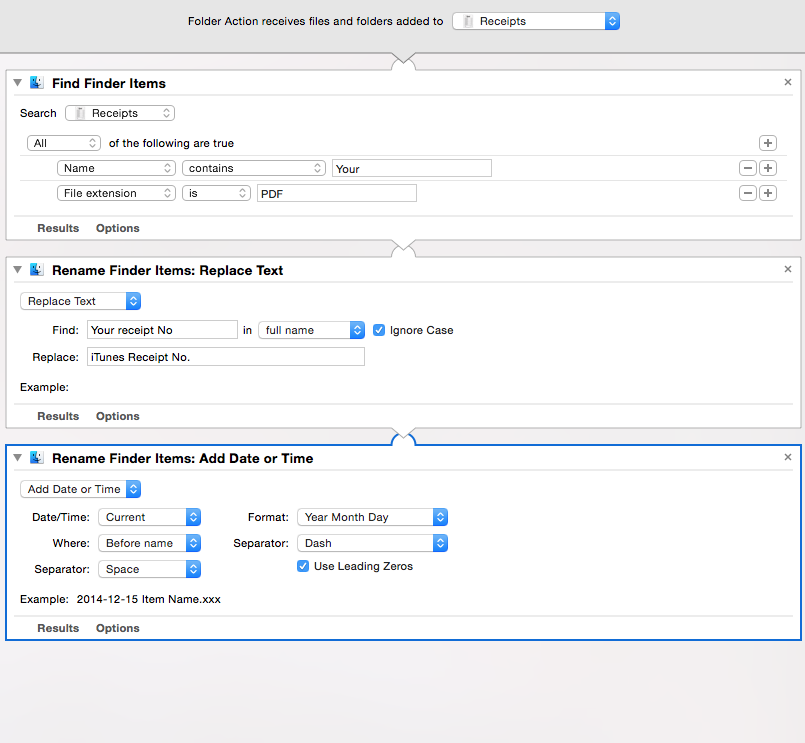The image size is (805, 743).
Task: Show Options of Add Date or Time
Action: pyautogui.click(x=118, y=628)
